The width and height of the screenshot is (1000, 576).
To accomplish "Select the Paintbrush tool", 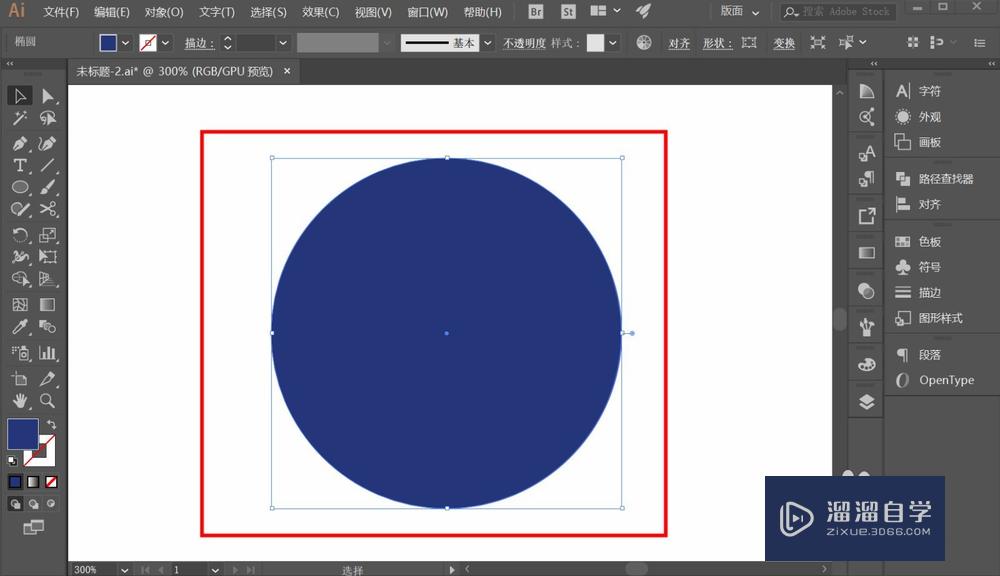I will [47, 187].
